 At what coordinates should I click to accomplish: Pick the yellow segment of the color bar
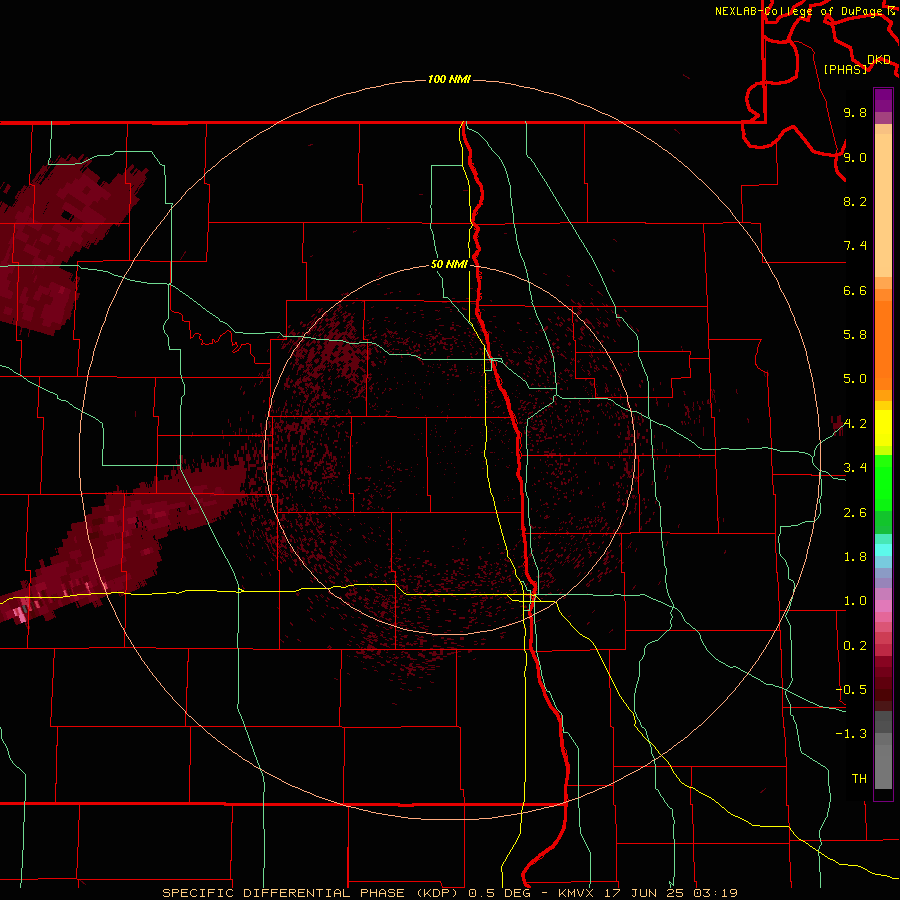pyautogui.click(x=883, y=428)
